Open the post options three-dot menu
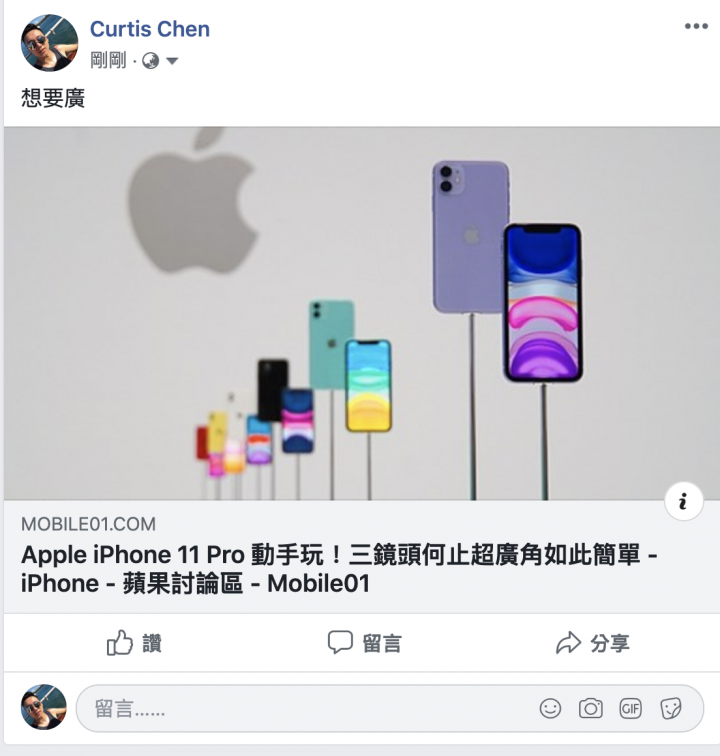This screenshot has width=720, height=756. click(696, 27)
